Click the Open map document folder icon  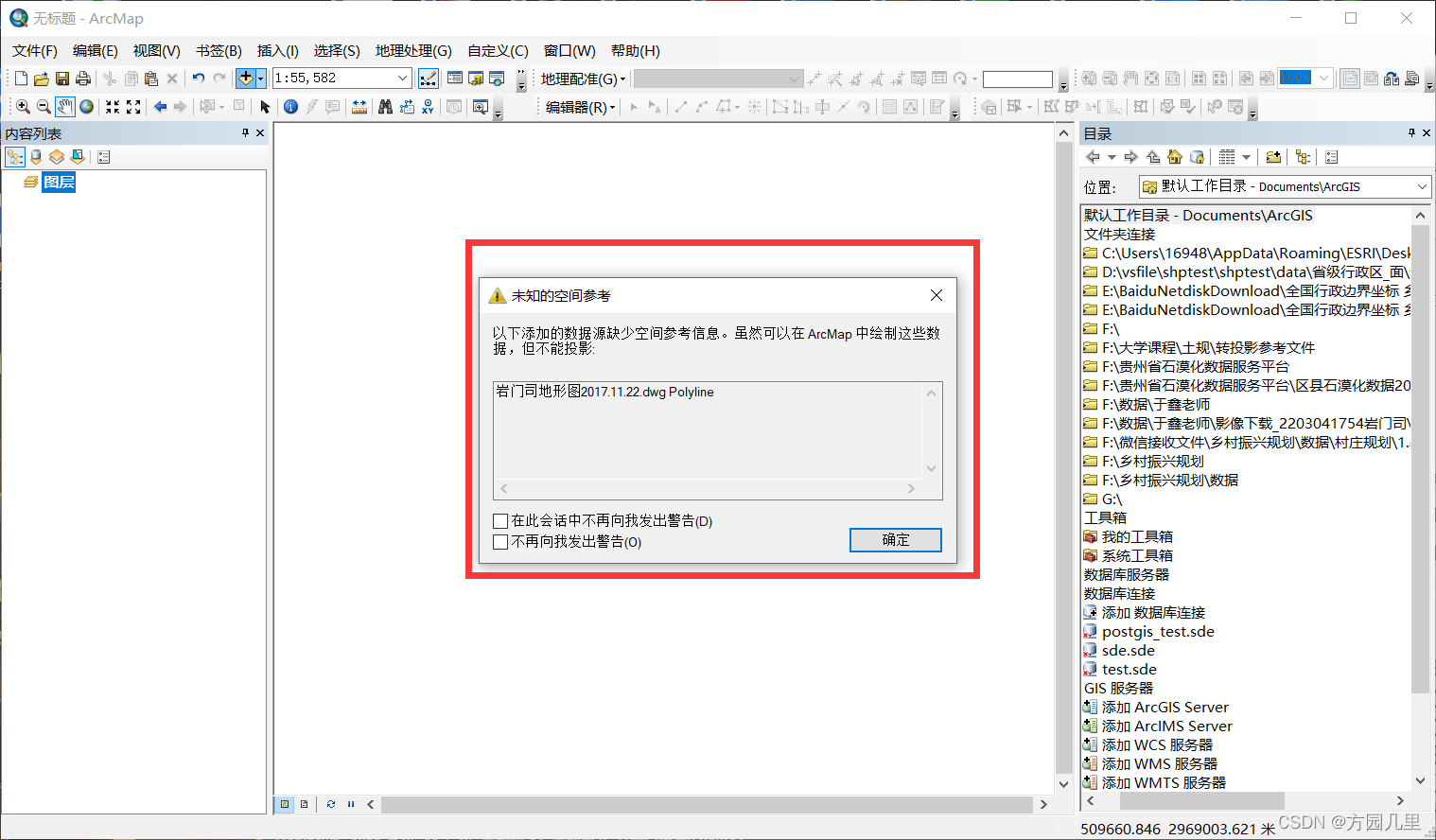(42, 79)
